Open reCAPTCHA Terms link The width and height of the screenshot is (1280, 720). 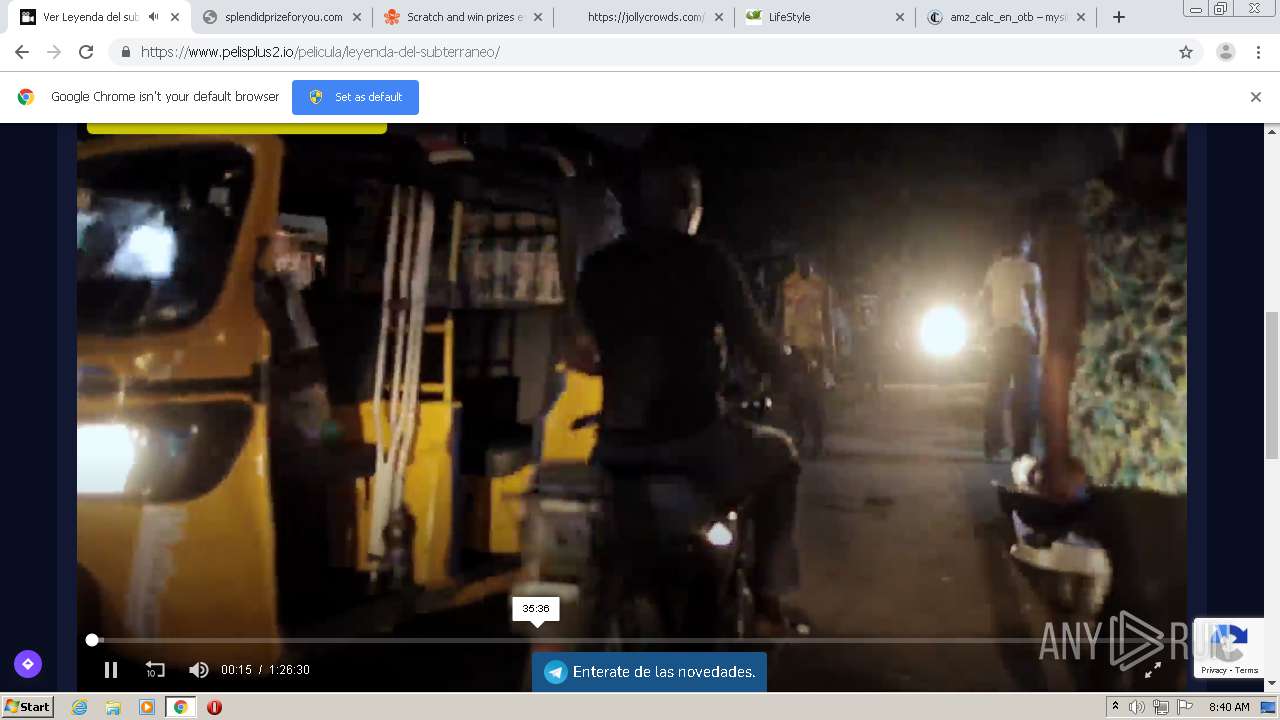pos(1247,670)
